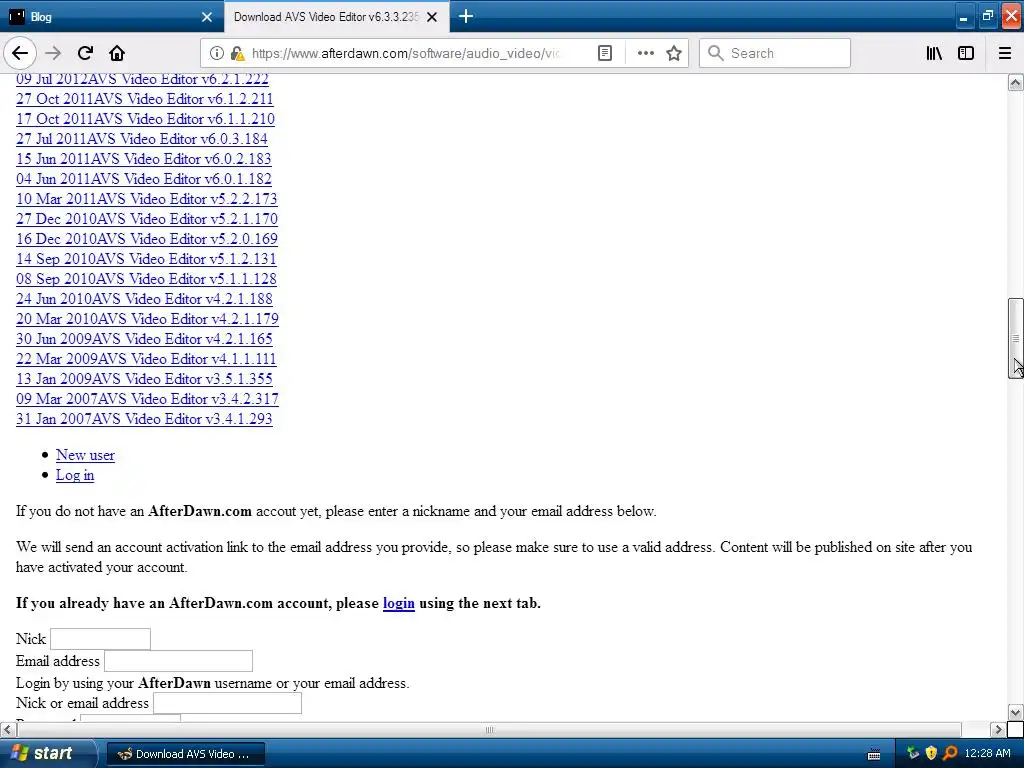Go back to the previous page
1024x768 pixels.
tap(20, 53)
